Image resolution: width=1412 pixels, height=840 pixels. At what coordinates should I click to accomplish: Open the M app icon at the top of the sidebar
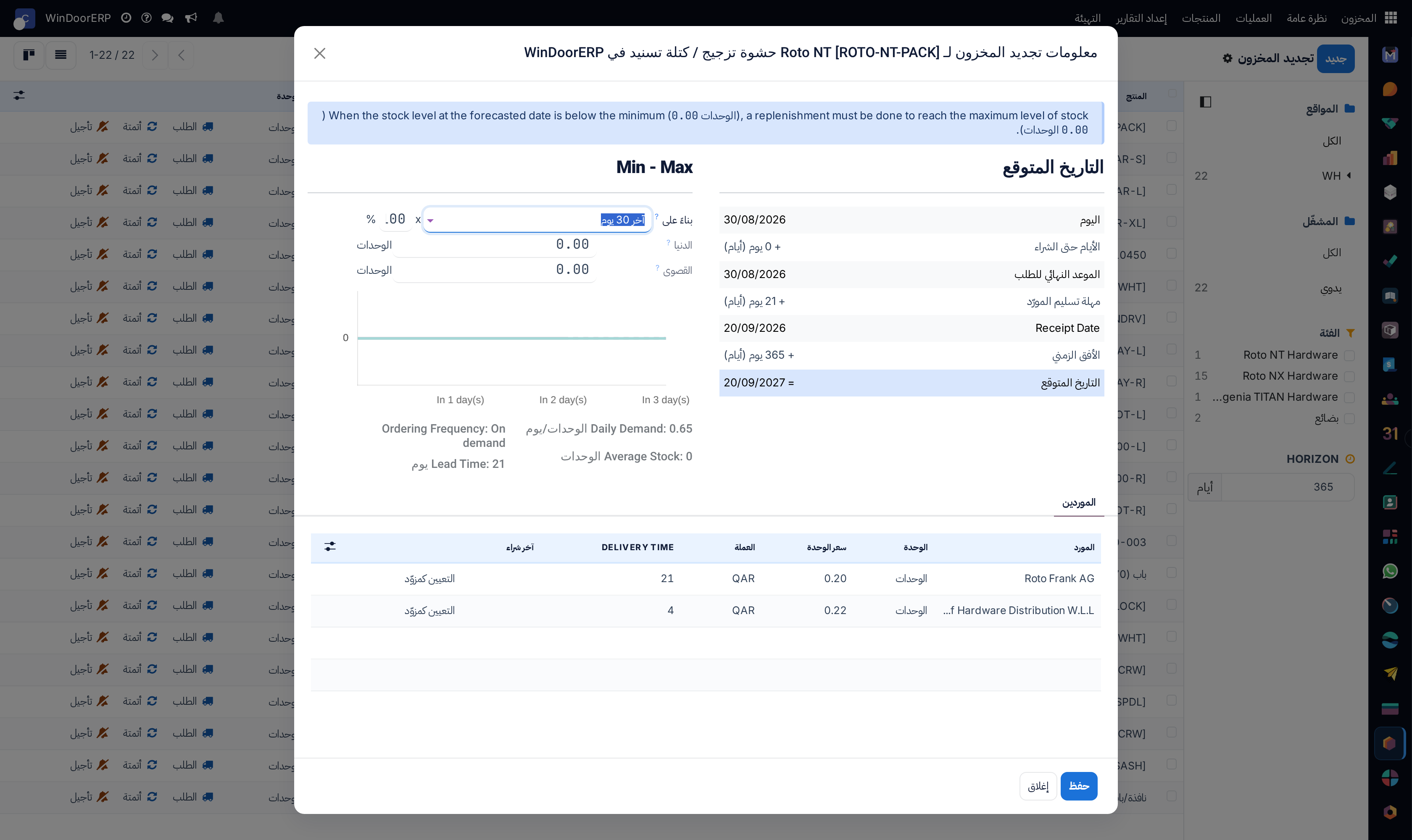pos(1389,55)
